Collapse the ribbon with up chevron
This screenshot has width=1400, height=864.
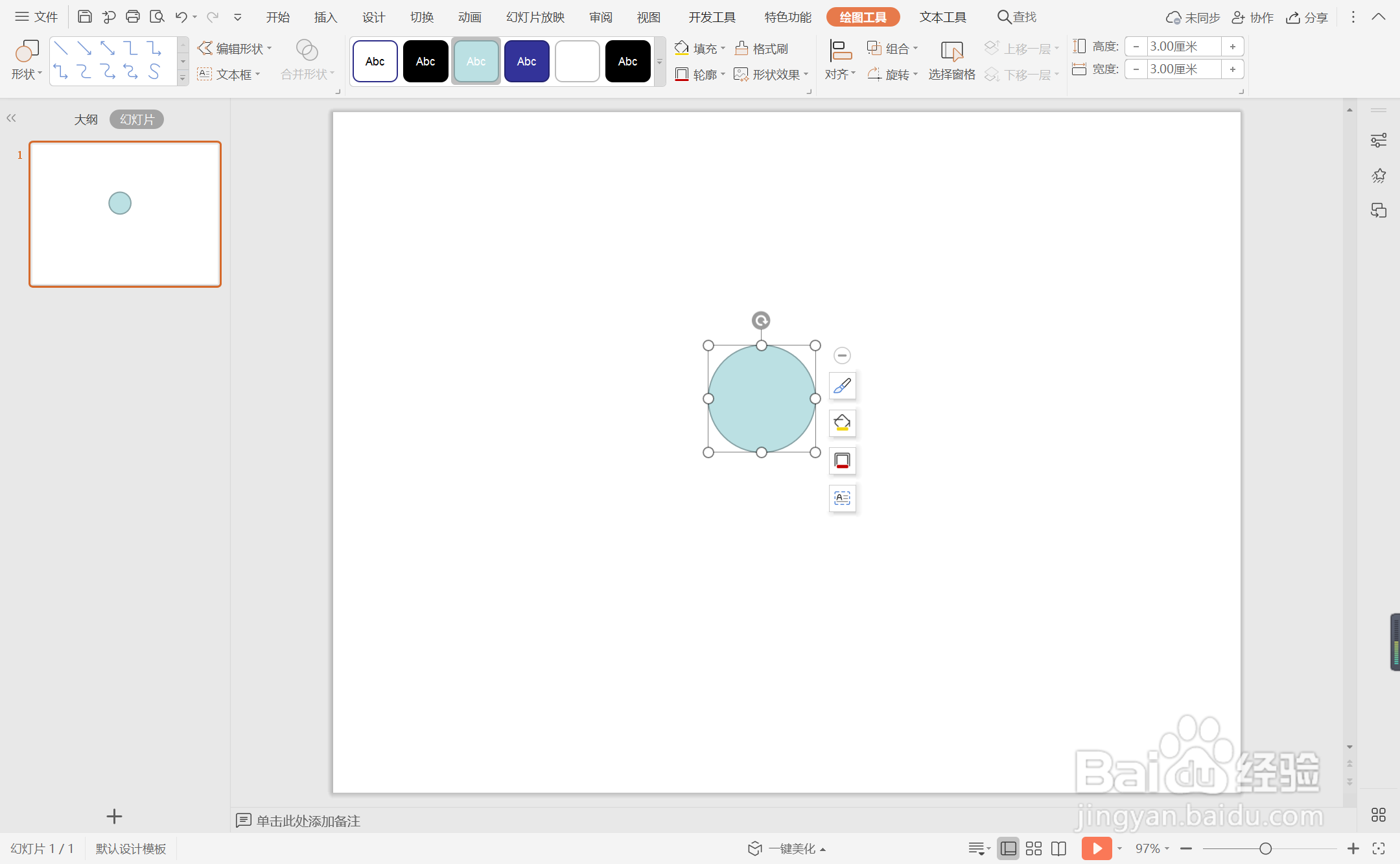(1379, 17)
